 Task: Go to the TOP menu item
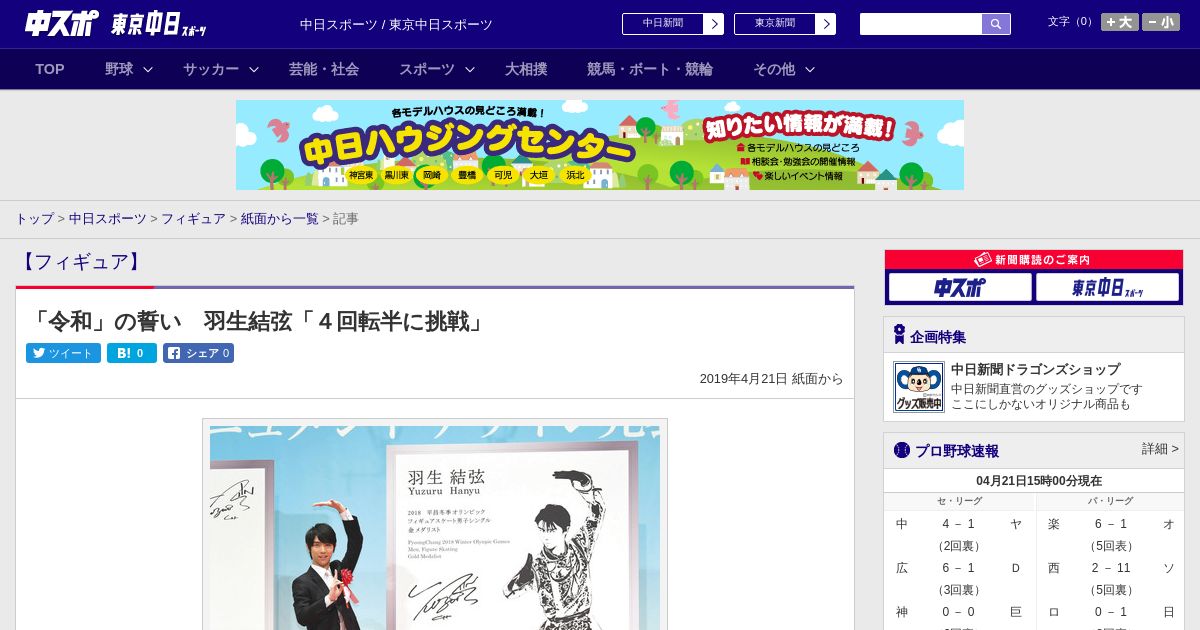point(50,69)
